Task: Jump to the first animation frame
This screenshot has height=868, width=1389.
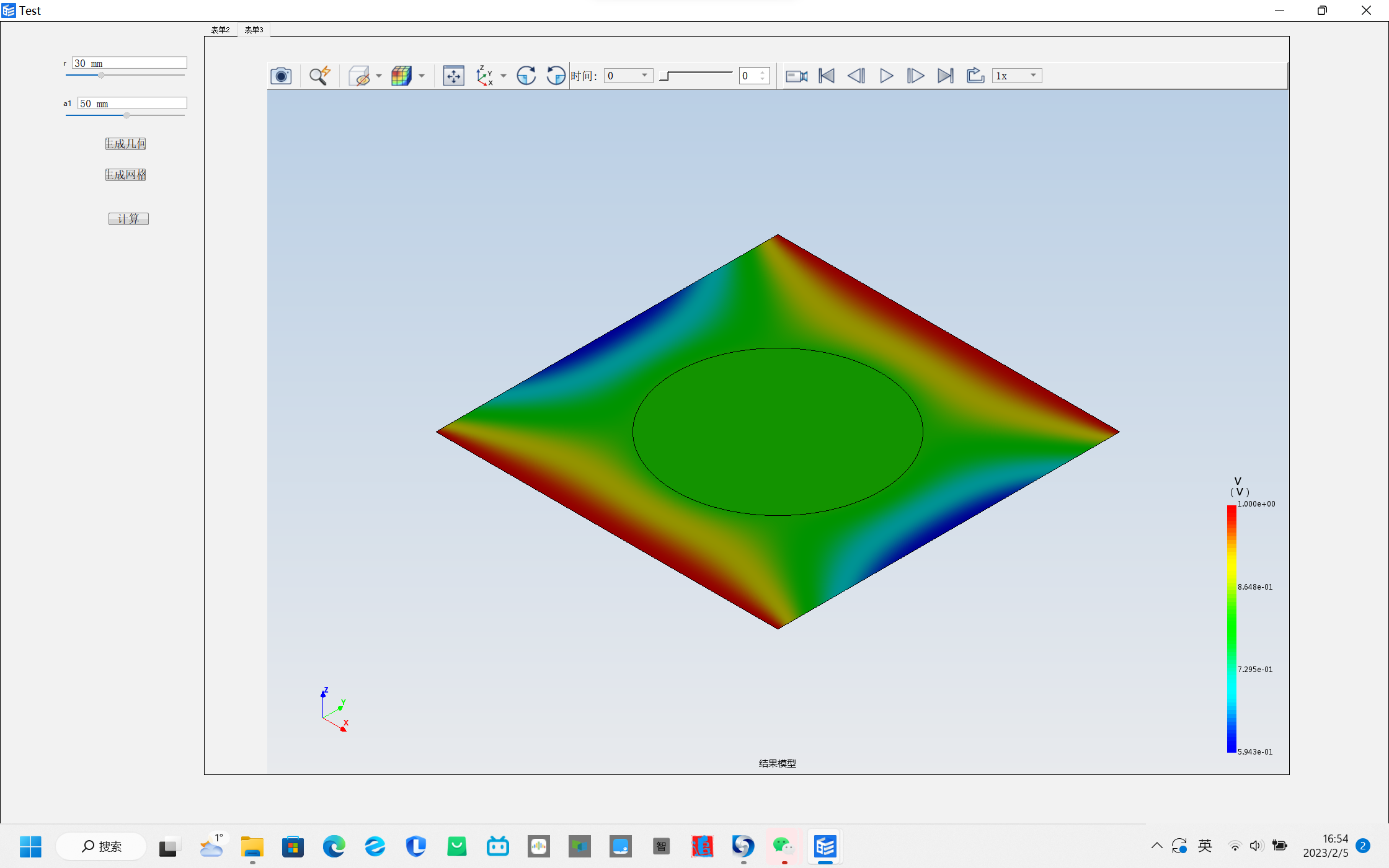Action: [x=827, y=76]
